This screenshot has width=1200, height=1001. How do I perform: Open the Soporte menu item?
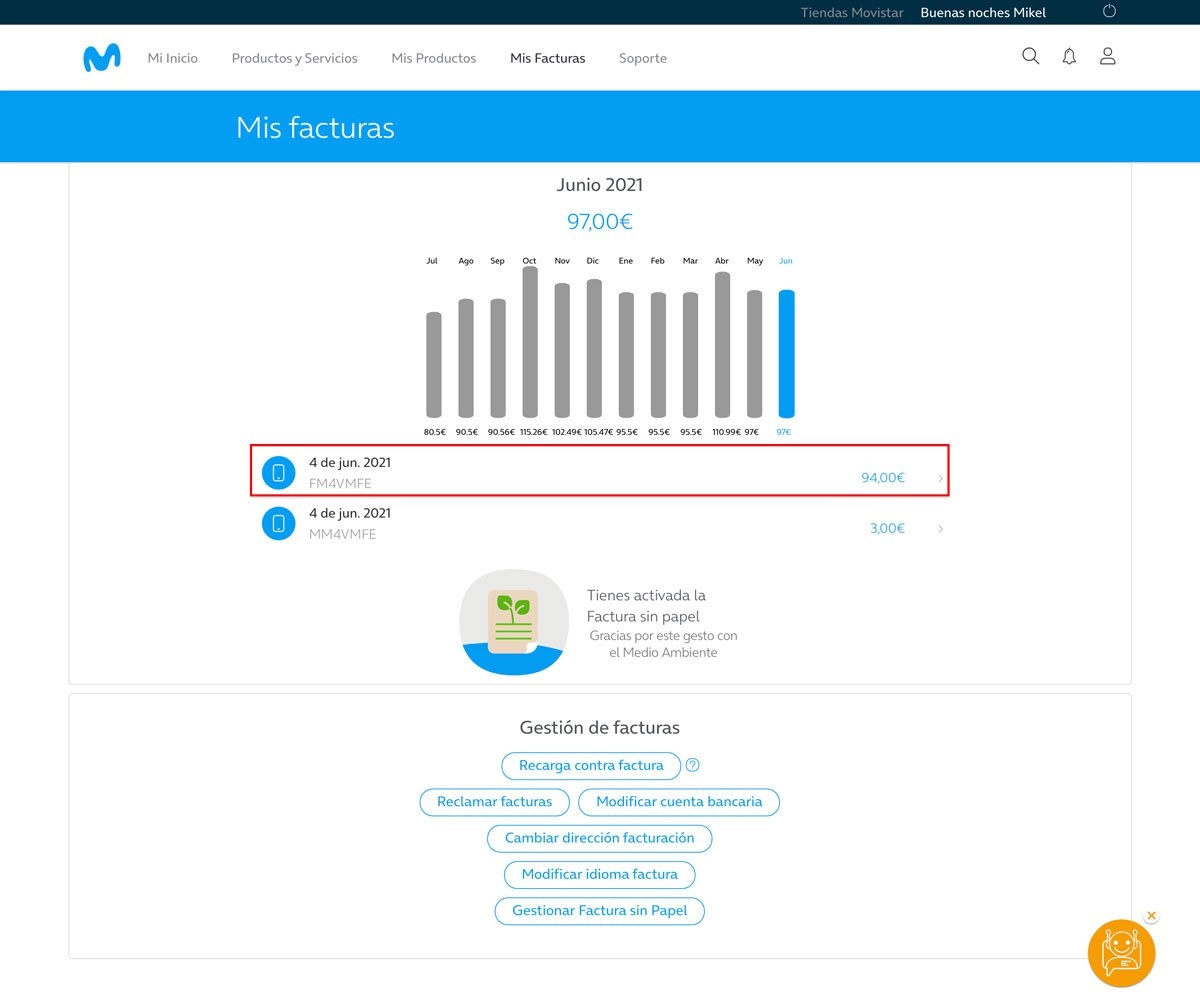(x=642, y=58)
